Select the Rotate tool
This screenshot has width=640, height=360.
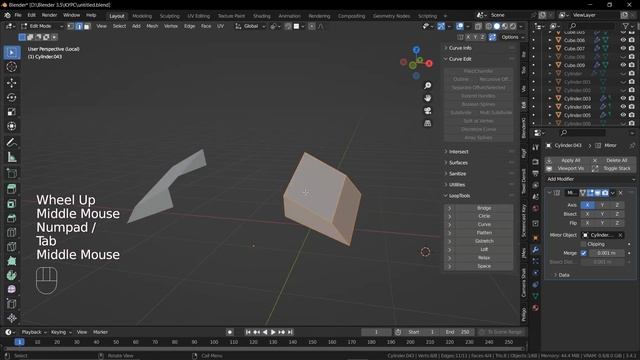[11, 98]
